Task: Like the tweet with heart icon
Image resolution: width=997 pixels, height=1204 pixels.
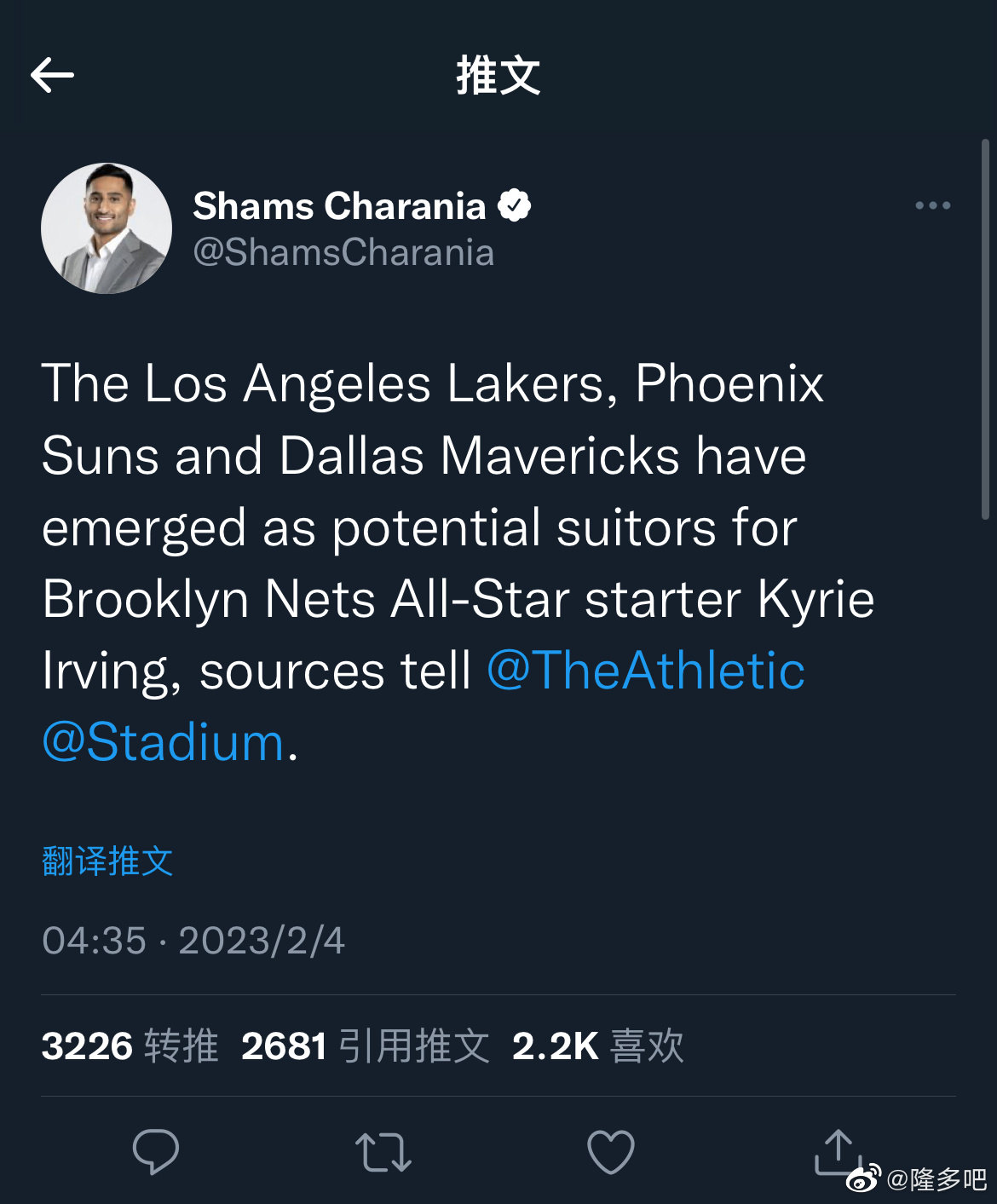Action: click(x=611, y=1152)
